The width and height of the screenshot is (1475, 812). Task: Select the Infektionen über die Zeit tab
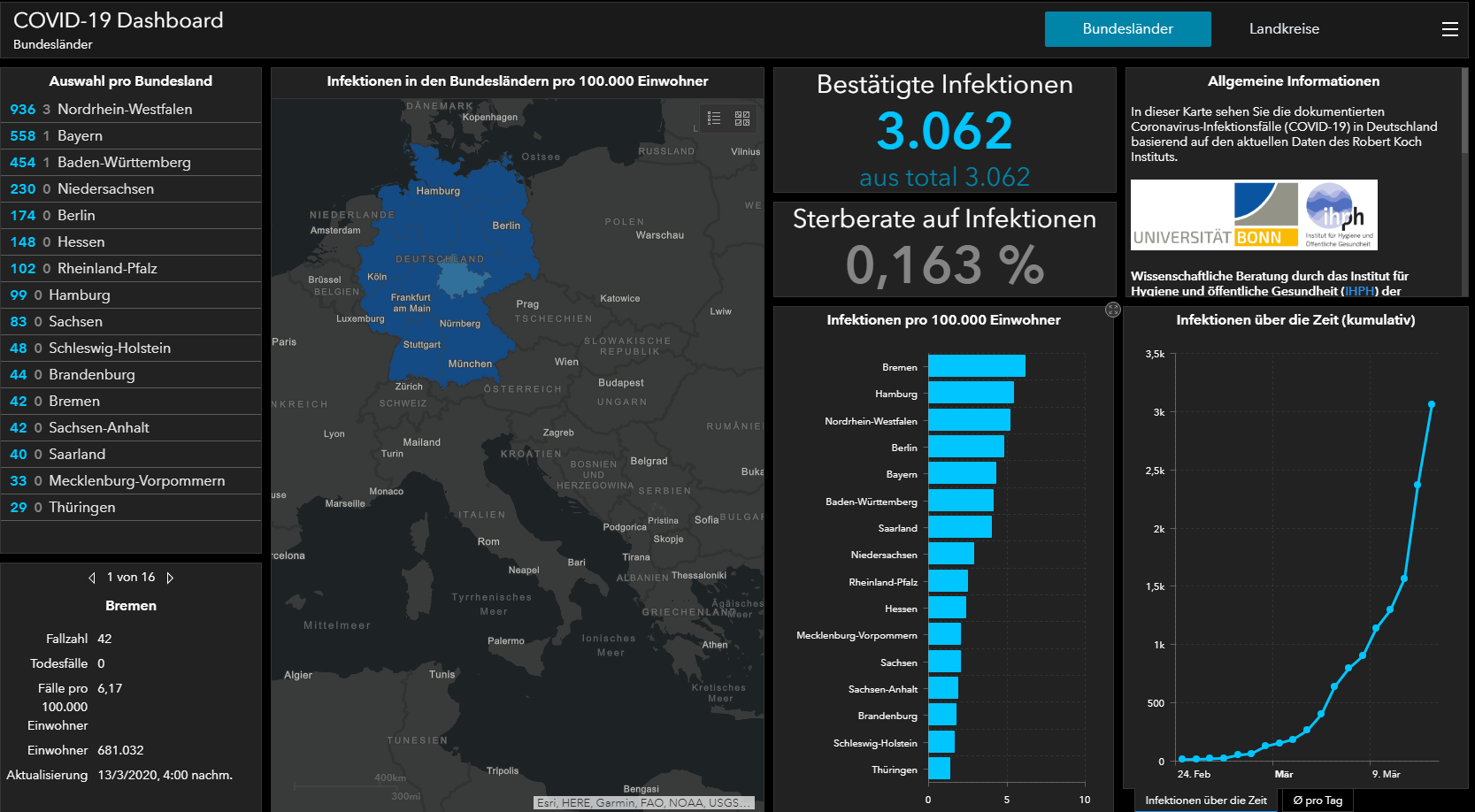pyautogui.click(x=1206, y=801)
